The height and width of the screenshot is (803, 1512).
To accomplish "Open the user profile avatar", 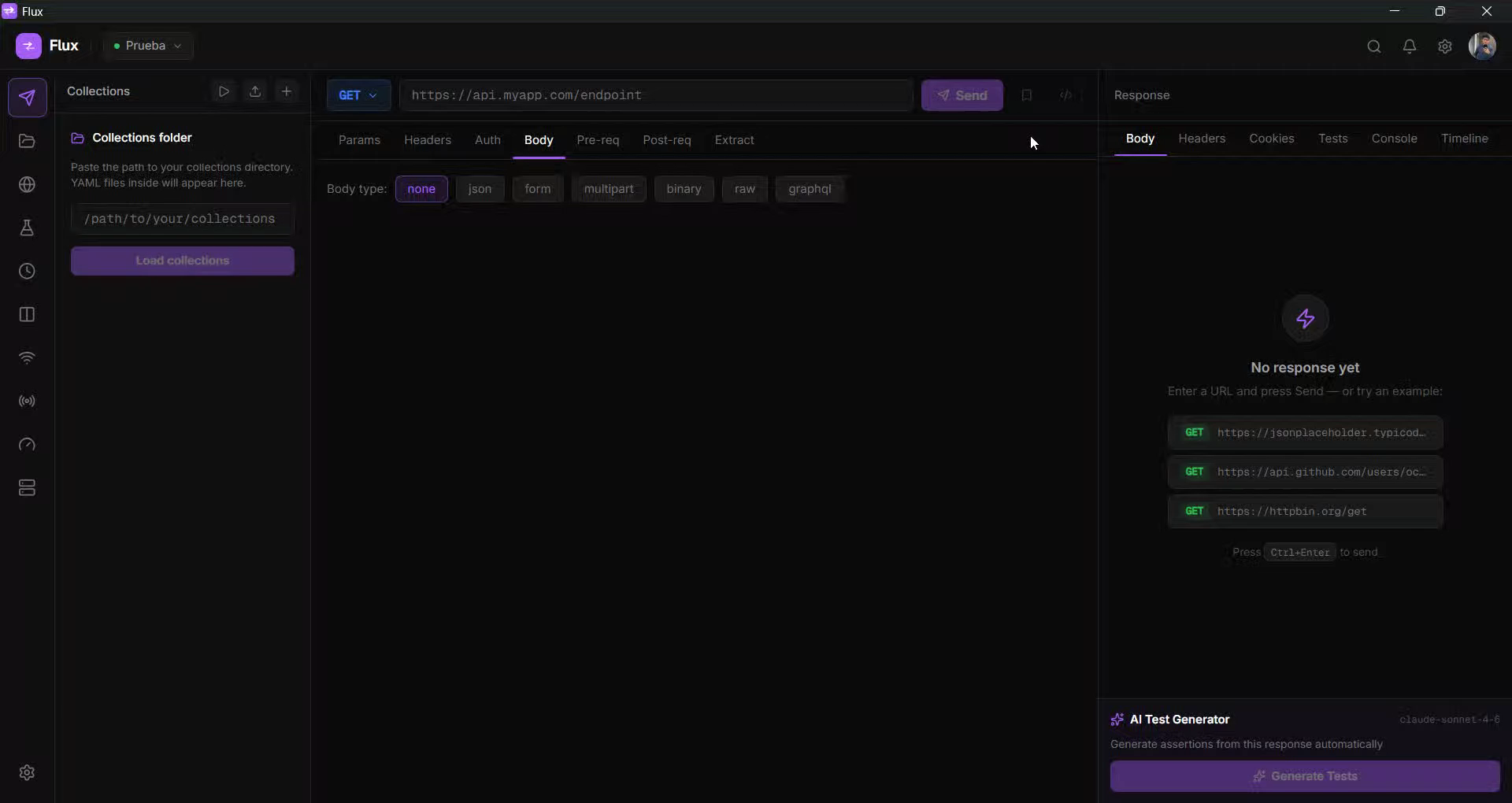I will [x=1482, y=46].
